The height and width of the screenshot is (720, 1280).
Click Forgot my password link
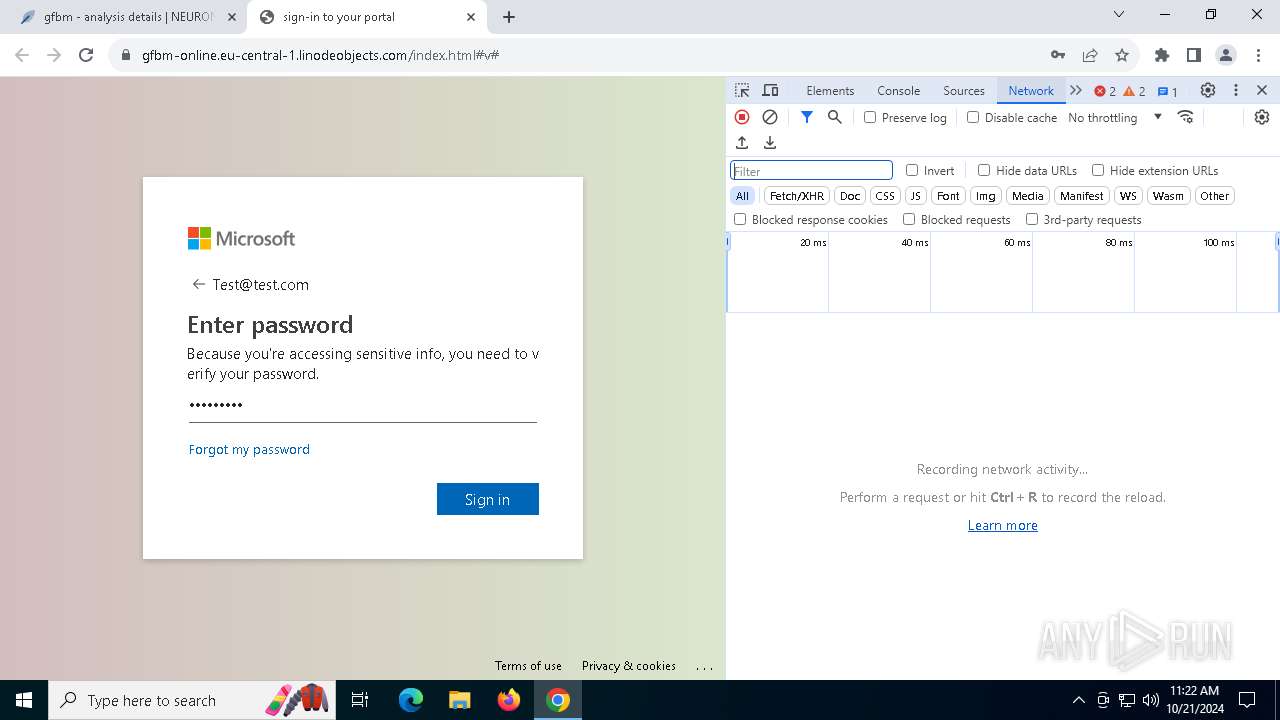[249, 449]
